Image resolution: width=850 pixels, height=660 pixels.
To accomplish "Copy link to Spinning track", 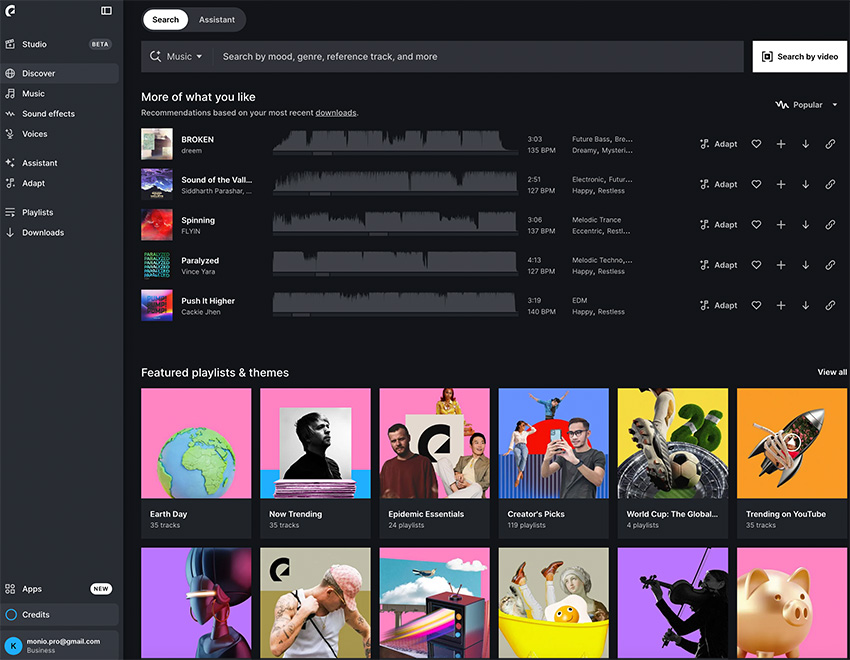I will click(x=830, y=224).
